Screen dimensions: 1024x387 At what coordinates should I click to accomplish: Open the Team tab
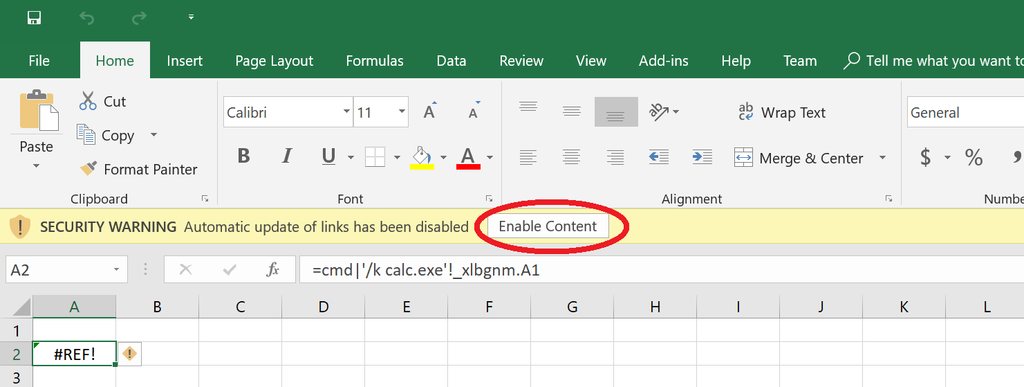click(x=800, y=61)
